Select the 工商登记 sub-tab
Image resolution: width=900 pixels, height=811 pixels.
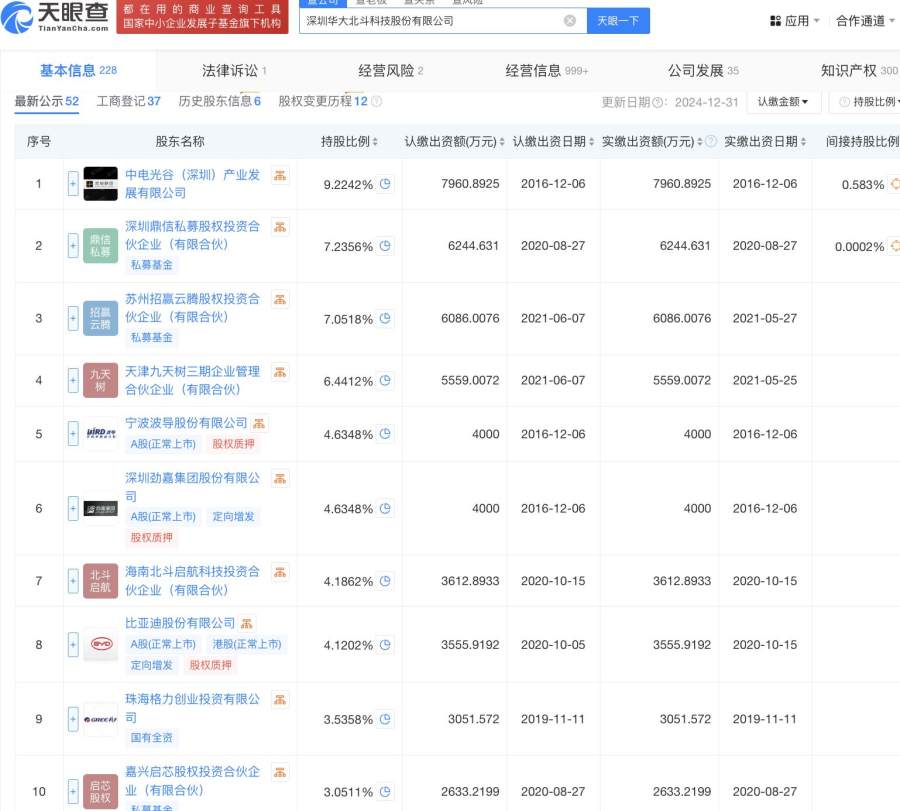(x=128, y=102)
